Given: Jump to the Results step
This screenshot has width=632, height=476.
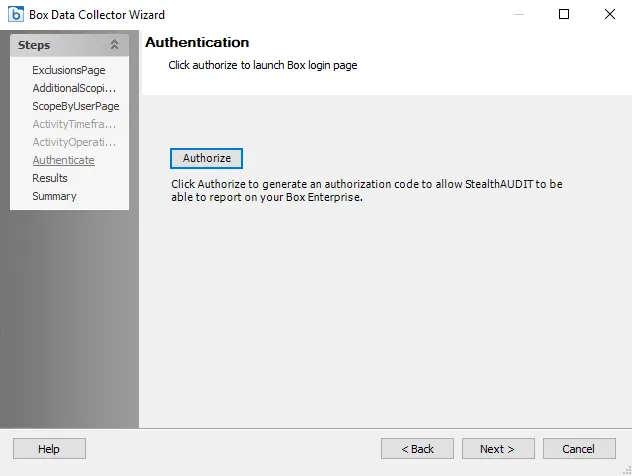Looking at the screenshot, I should [50, 178].
